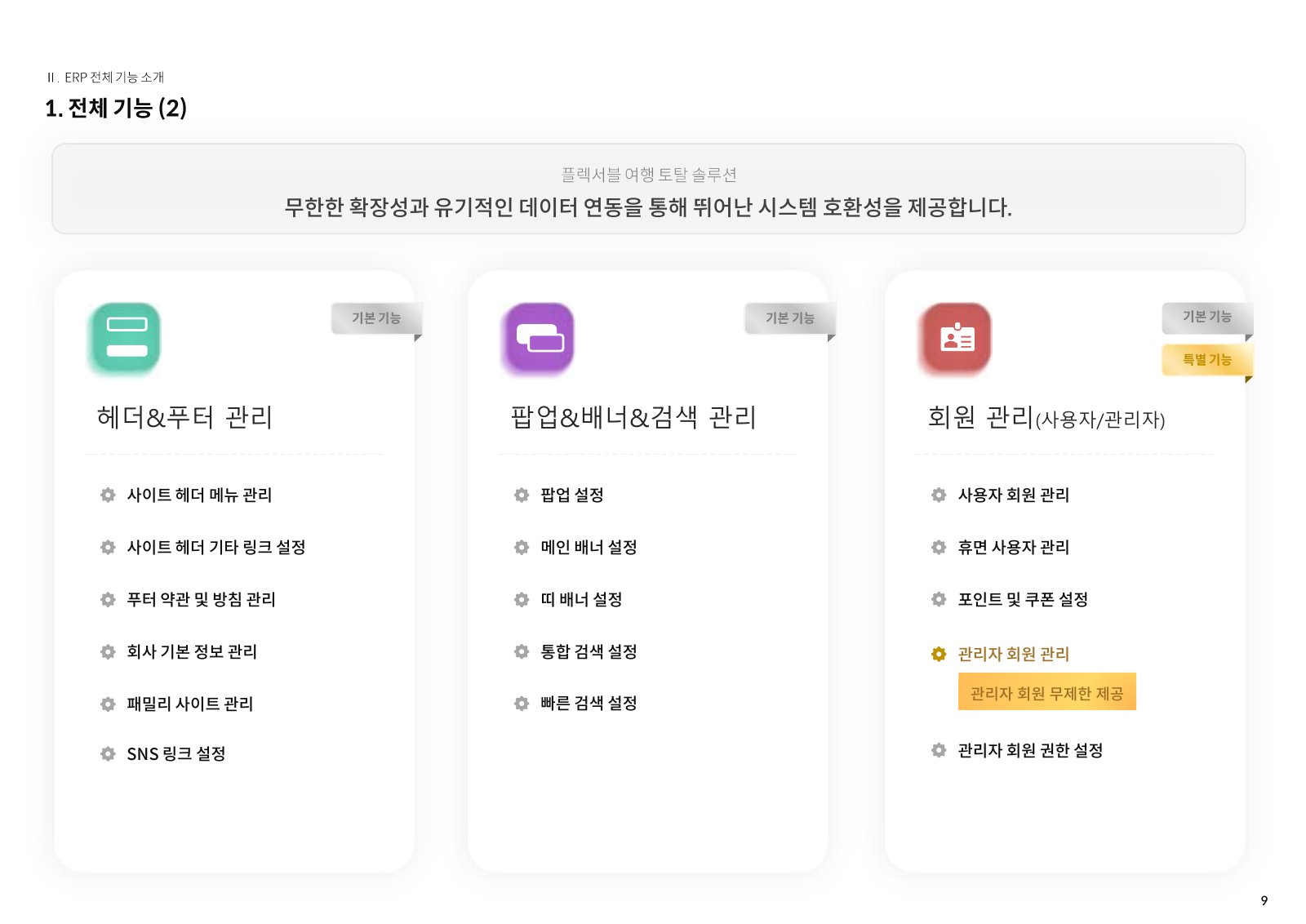Click gear icon beside 푸터 약관 및 방침 관리
The height and width of the screenshot is (924, 1306).
(x=108, y=599)
